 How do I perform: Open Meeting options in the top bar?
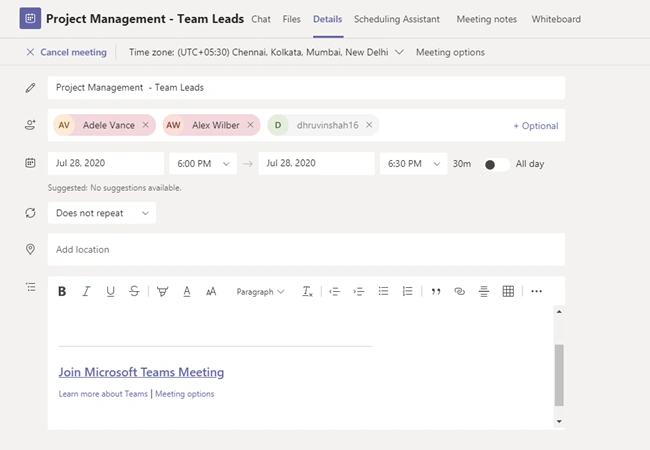[450, 52]
